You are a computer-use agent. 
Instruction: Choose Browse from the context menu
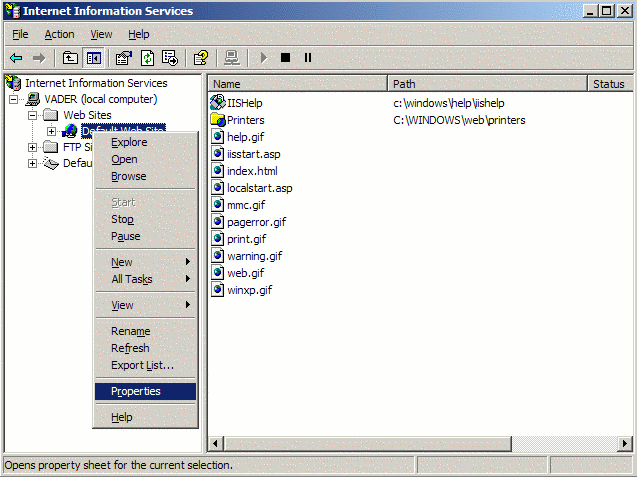[x=145, y=176]
